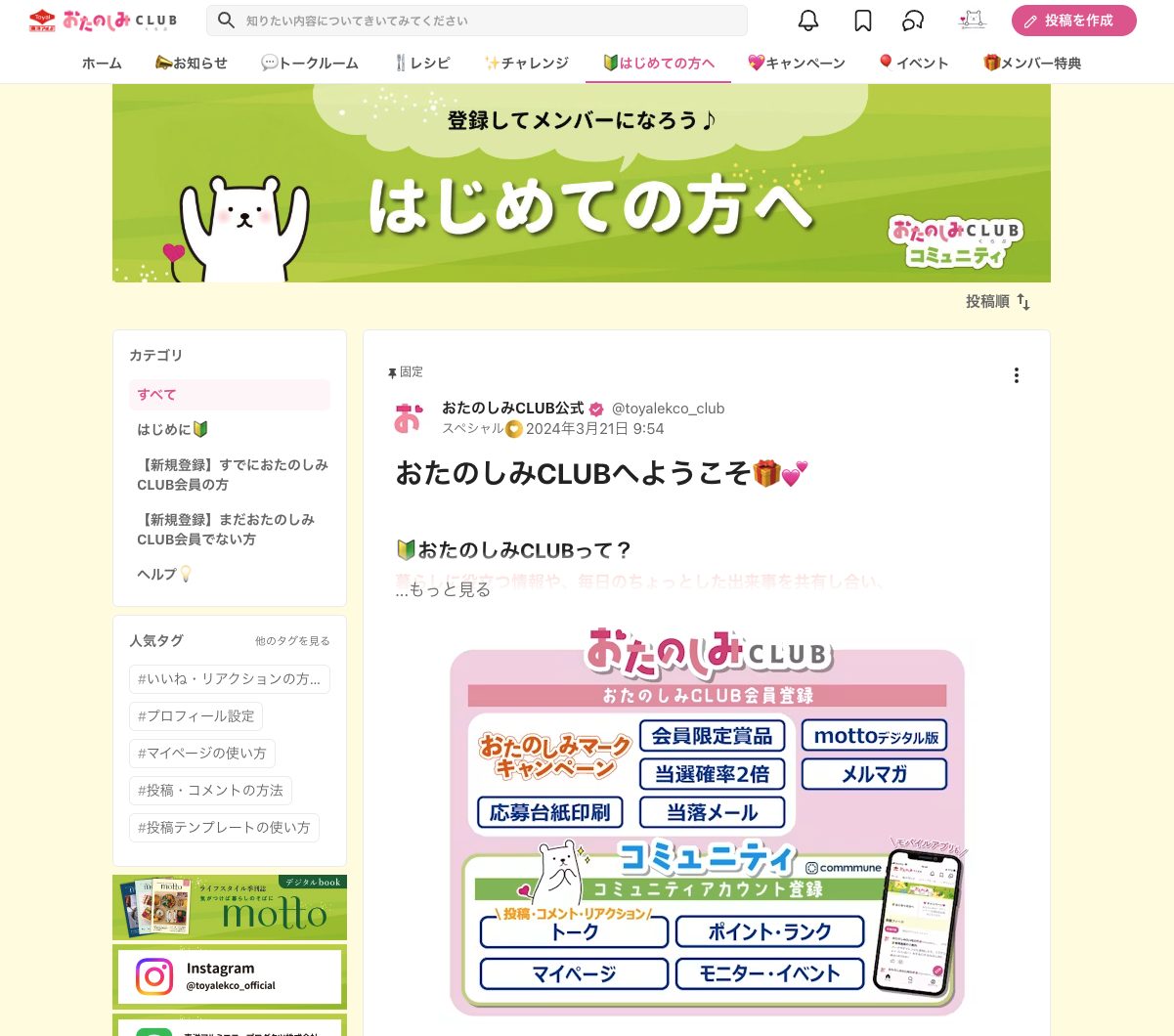Click 他のタグを見る link

click(292, 641)
